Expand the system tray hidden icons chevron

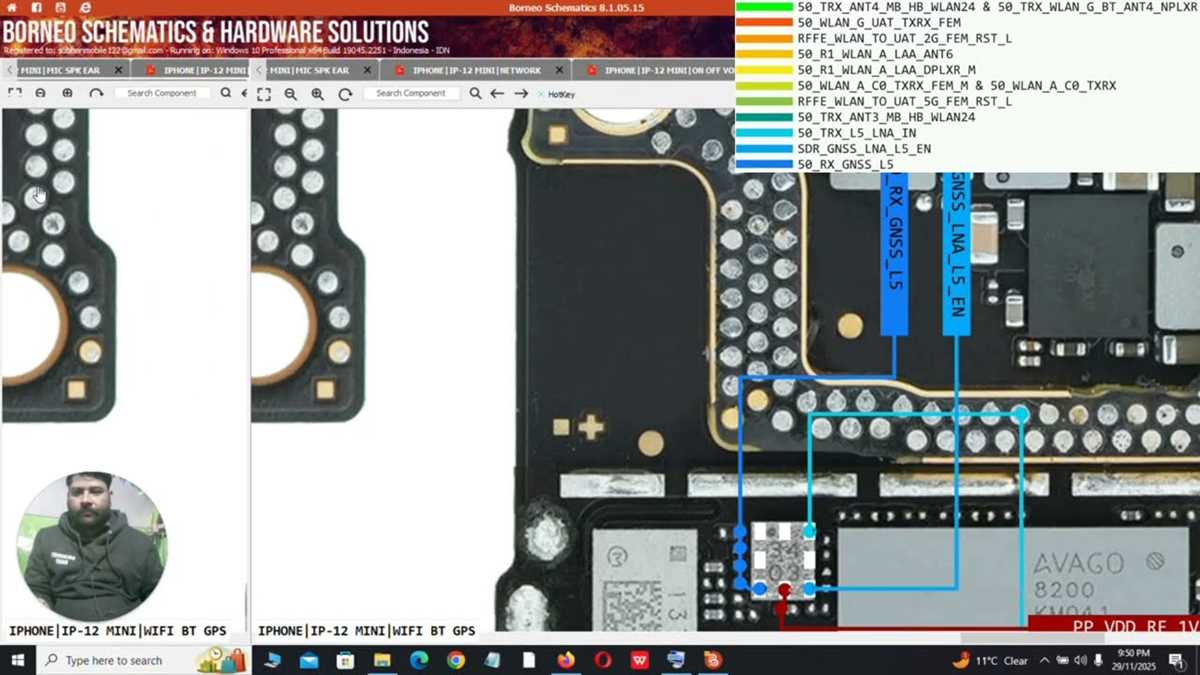point(1044,660)
